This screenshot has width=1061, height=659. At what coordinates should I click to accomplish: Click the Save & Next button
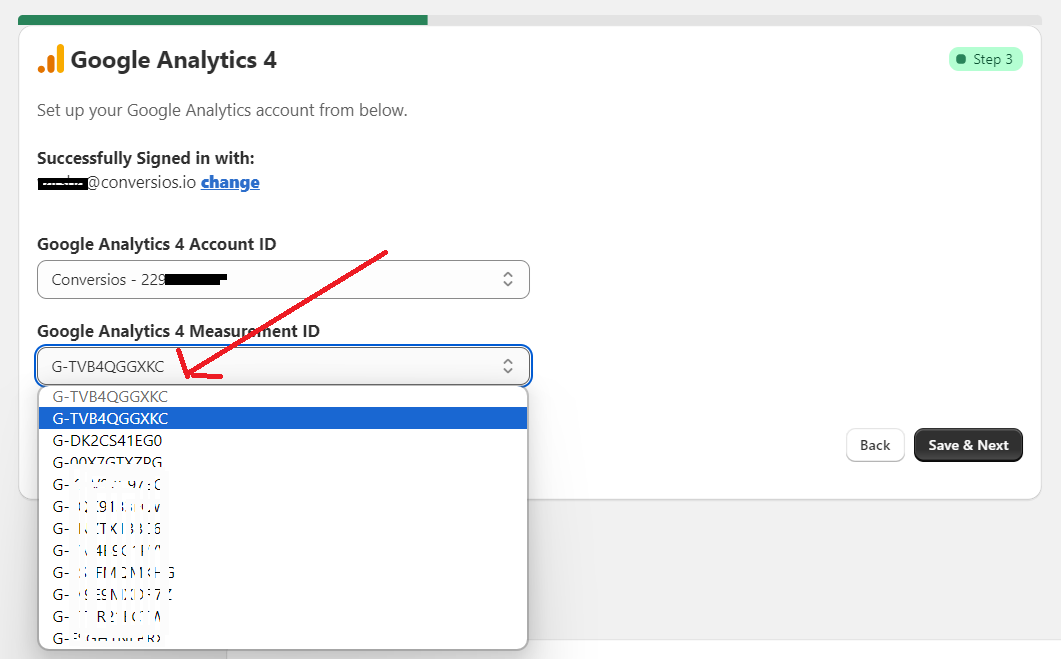(968, 445)
